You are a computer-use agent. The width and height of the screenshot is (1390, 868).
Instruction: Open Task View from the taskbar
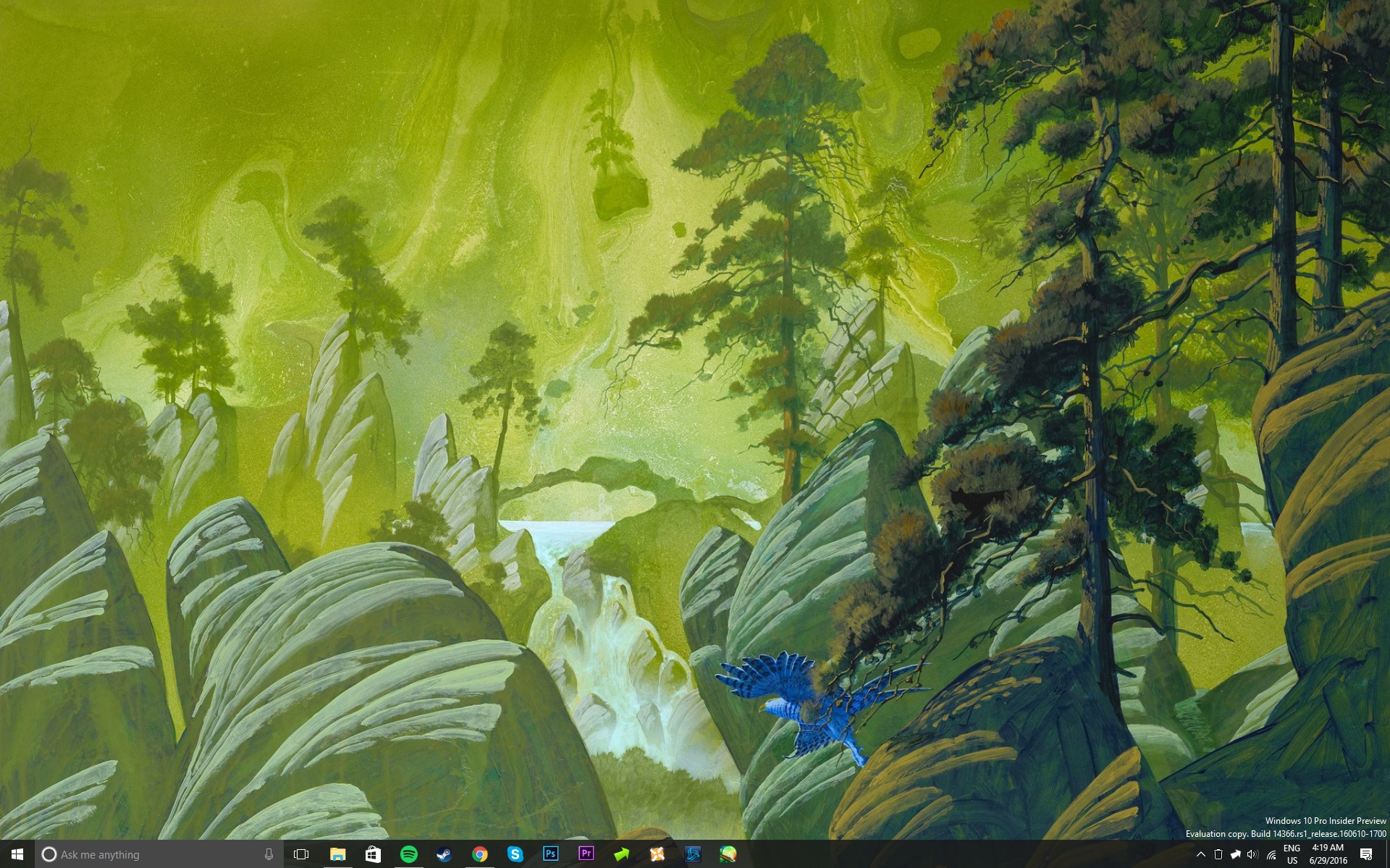pos(301,854)
